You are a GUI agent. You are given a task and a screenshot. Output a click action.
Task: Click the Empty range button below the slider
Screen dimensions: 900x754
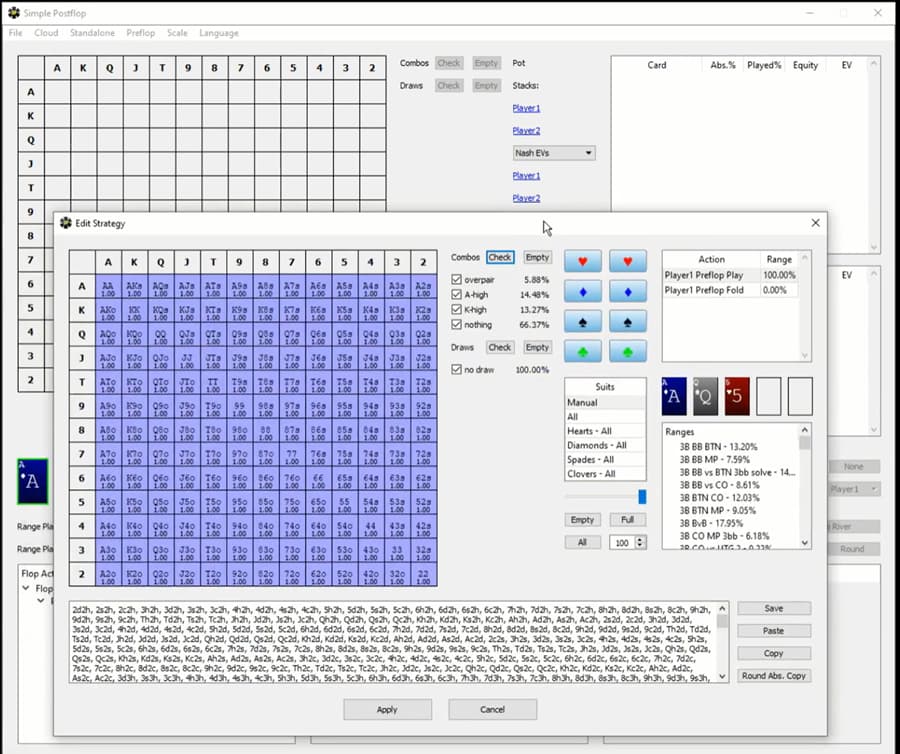(x=583, y=520)
